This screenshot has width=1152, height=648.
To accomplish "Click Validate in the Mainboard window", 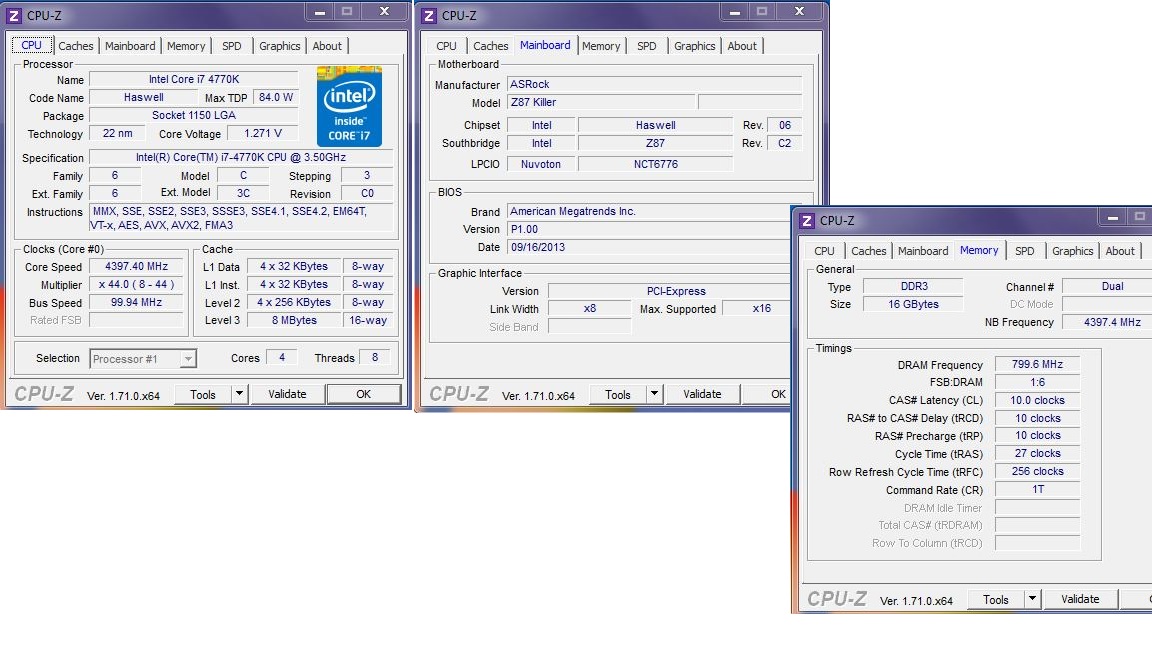I will (702, 394).
